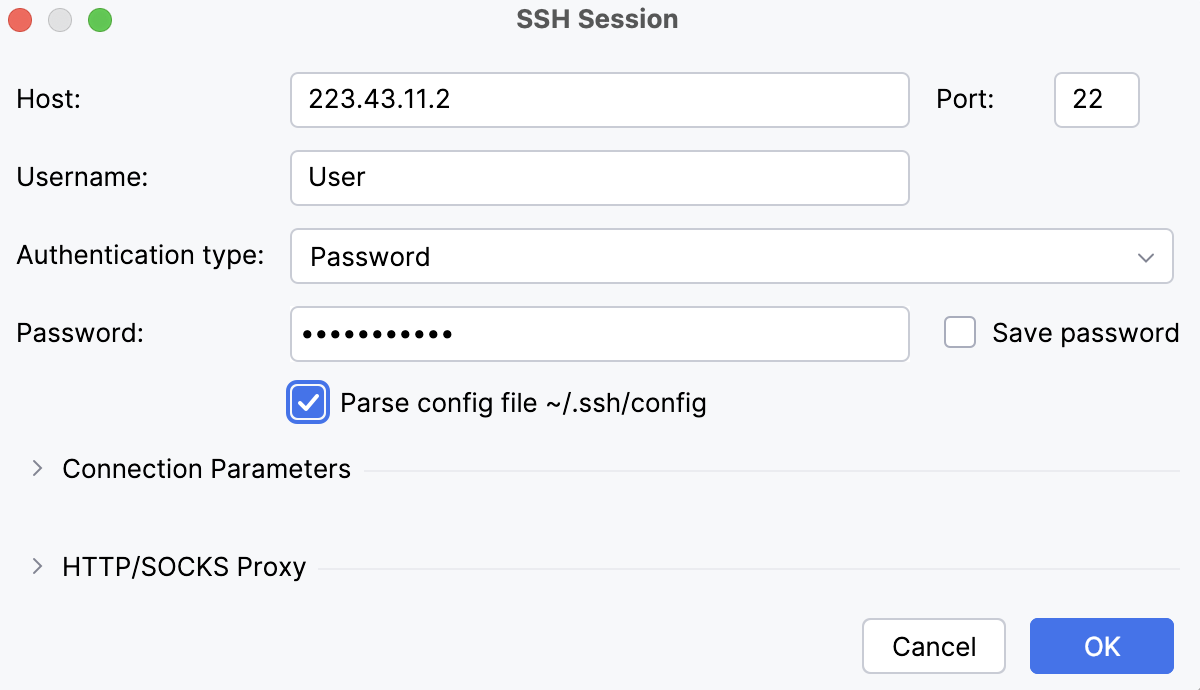
Task: Select the Port field showing 22
Action: coord(1096,99)
